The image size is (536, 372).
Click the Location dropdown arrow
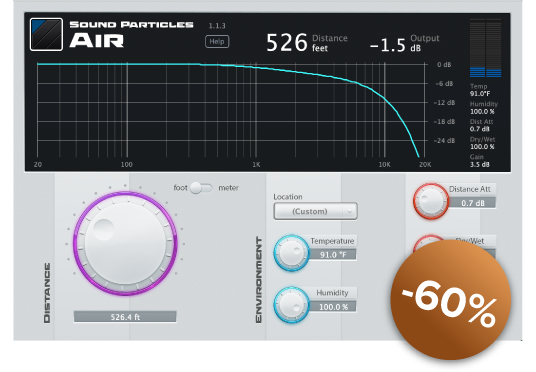[x=350, y=211]
